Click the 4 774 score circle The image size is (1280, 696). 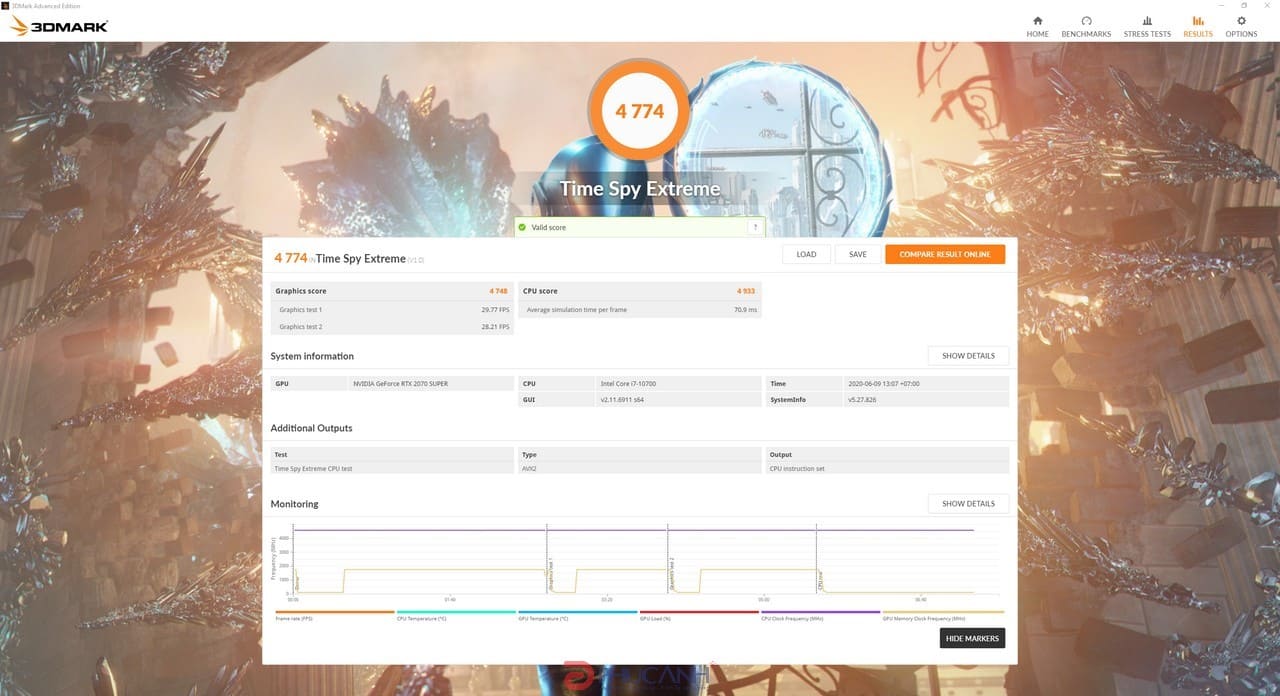tap(640, 111)
